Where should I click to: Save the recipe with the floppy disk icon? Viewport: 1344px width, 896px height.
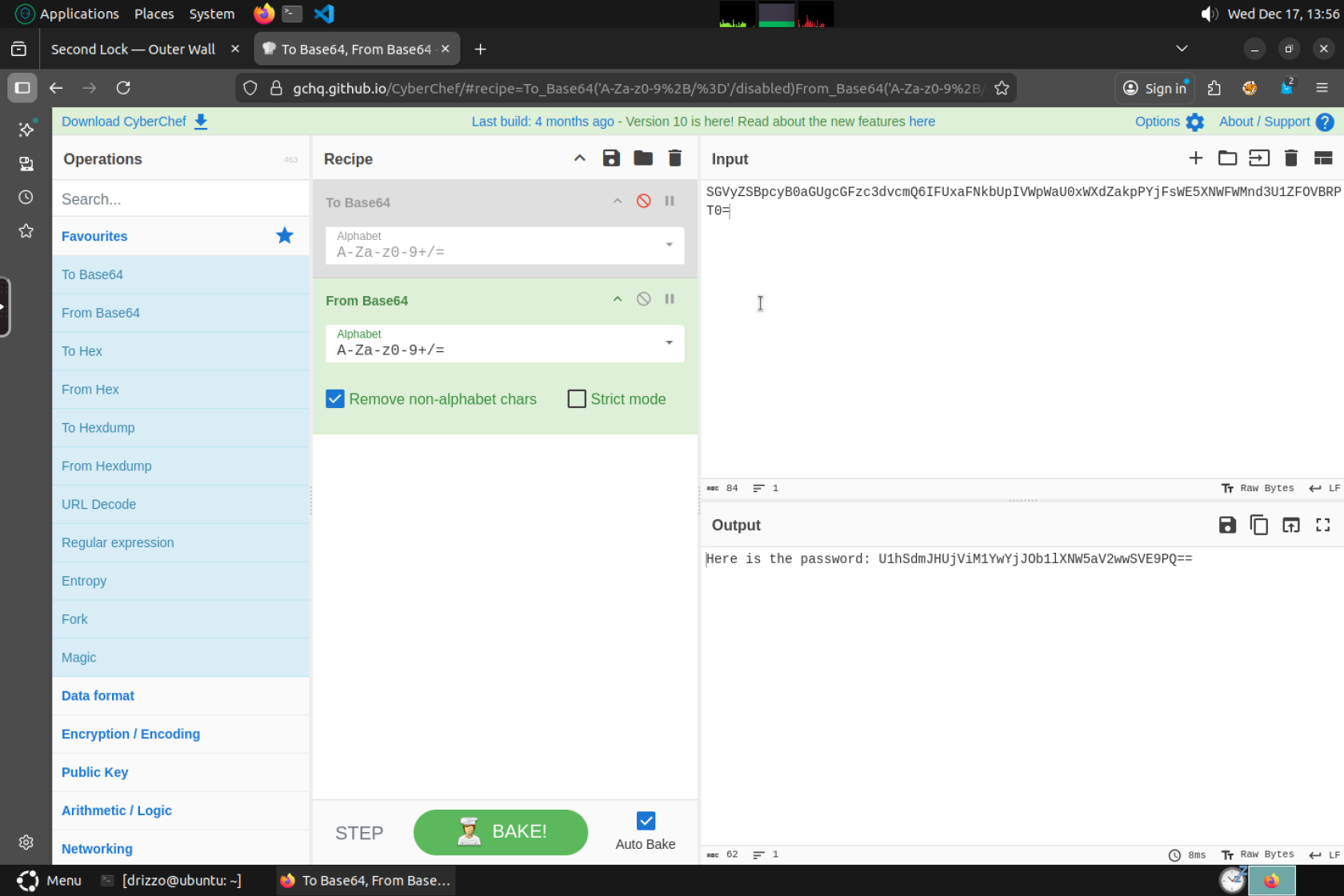tap(611, 158)
